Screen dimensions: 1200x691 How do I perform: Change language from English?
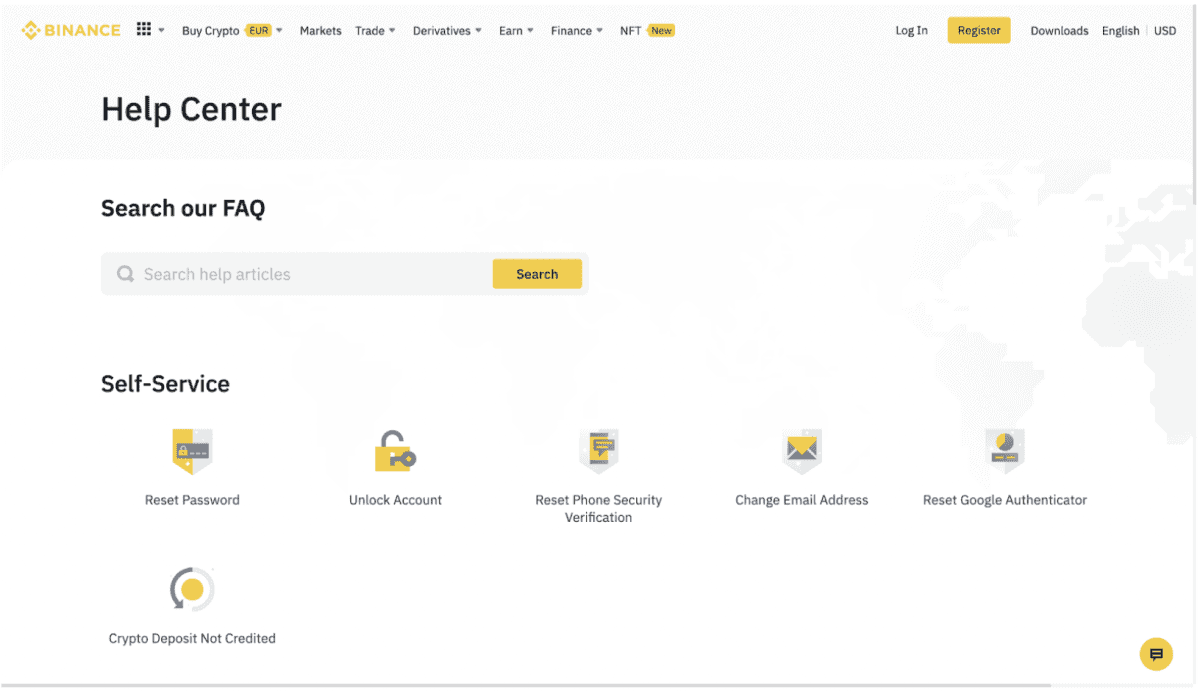[1120, 31]
